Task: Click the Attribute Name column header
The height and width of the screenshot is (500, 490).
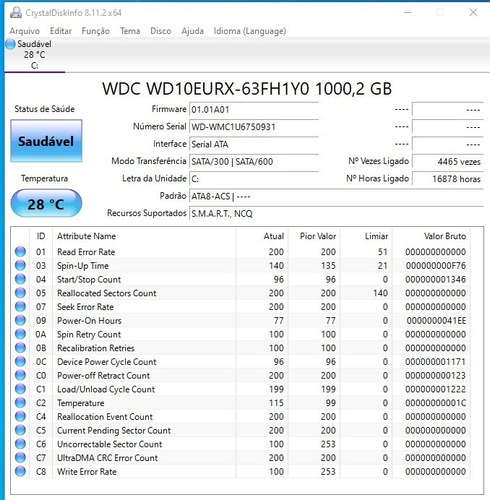Action: click(144, 236)
